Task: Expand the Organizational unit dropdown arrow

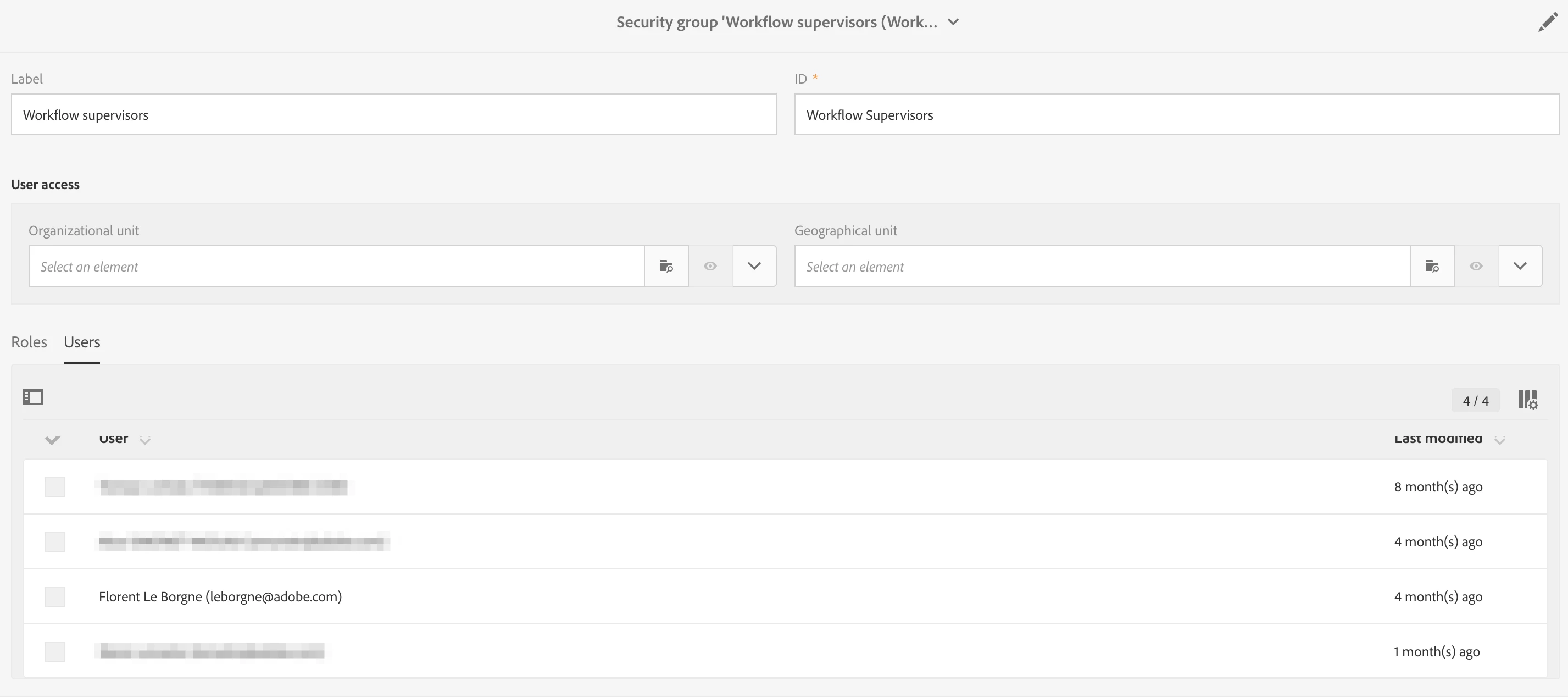Action: coord(754,266)
